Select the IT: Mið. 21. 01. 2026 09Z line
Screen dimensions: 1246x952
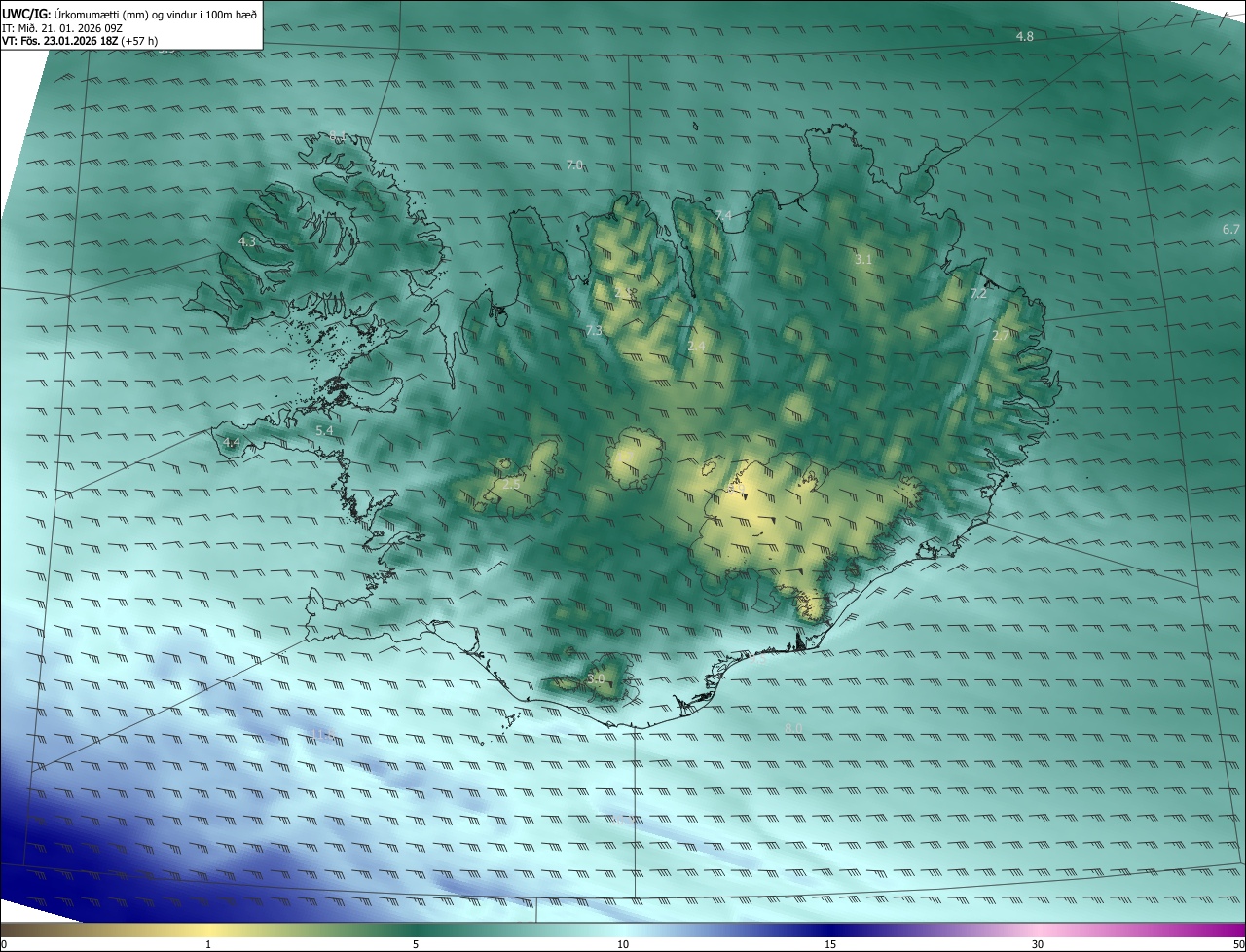pyautogui.click(x=62, y=28)
